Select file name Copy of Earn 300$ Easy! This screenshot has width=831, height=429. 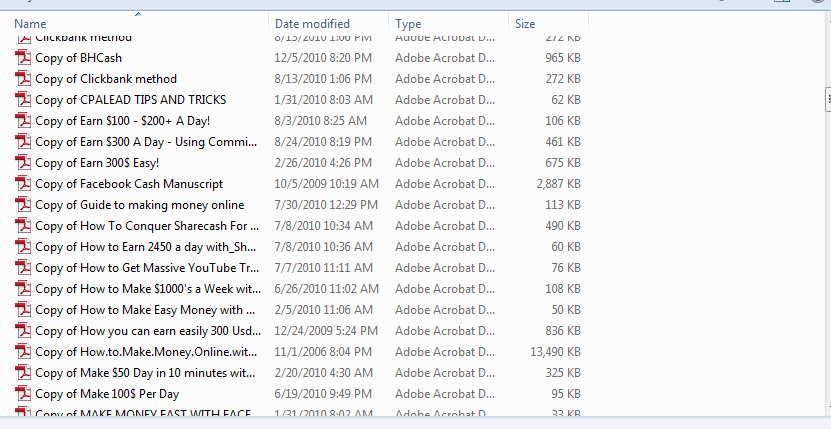(97, 162)
